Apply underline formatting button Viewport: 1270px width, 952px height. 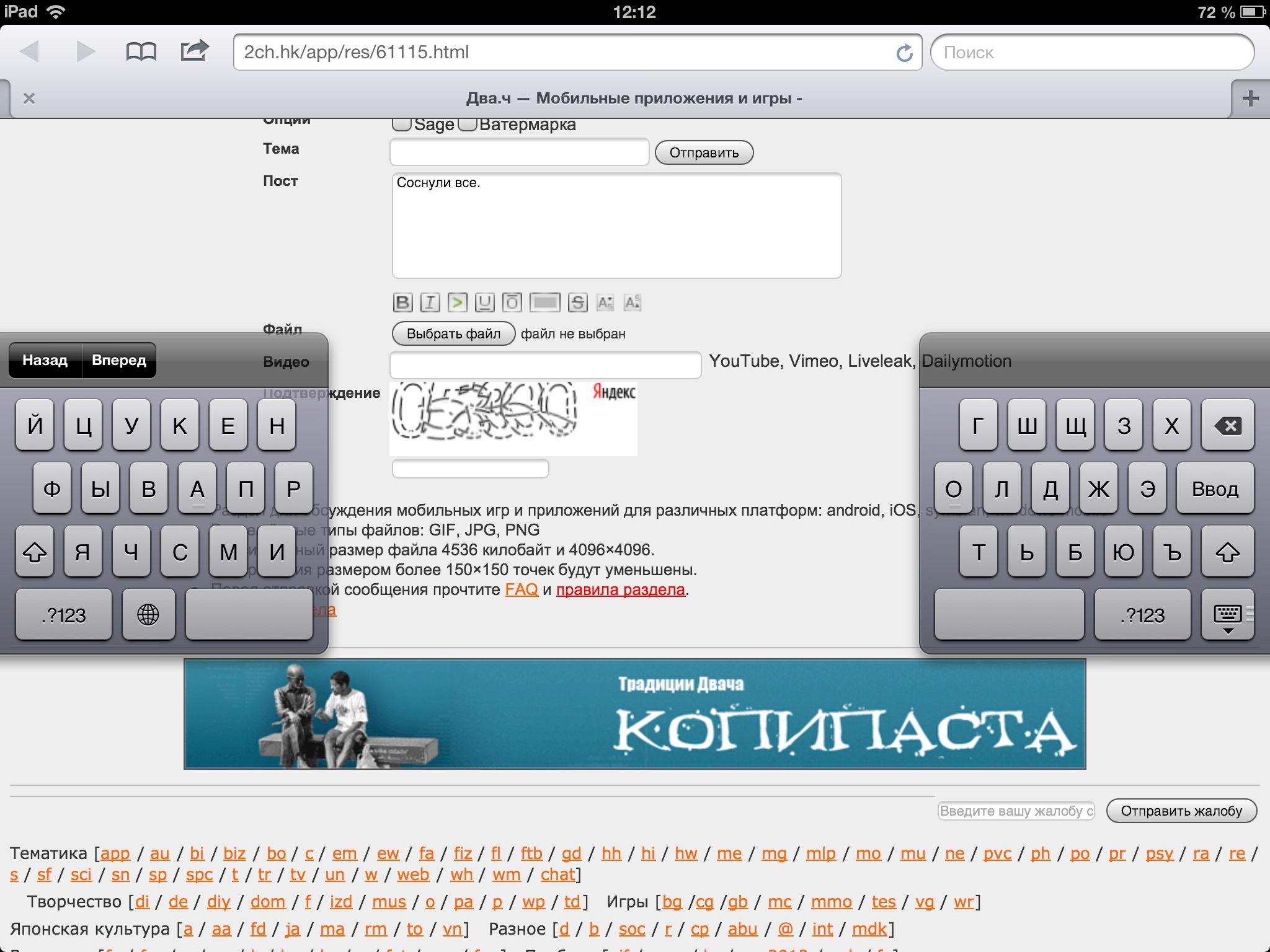tap(484, 302)
